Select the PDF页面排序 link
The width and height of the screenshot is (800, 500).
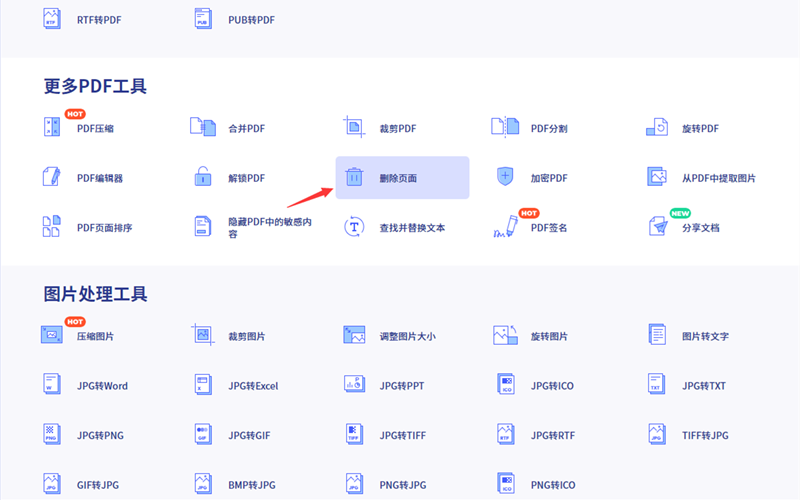[104, 228]
